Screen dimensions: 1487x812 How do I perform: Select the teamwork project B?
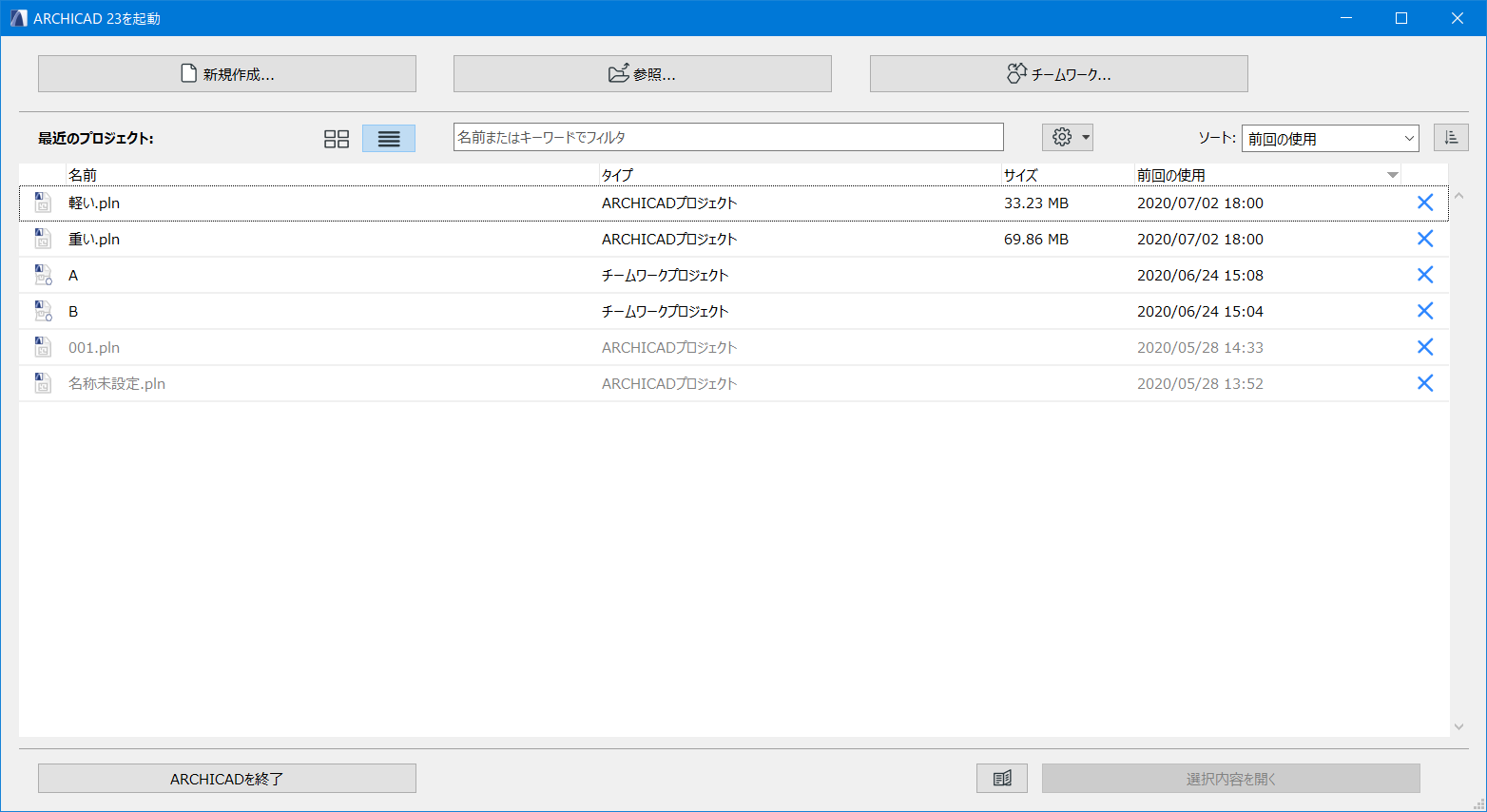click(x=734, y=312)
